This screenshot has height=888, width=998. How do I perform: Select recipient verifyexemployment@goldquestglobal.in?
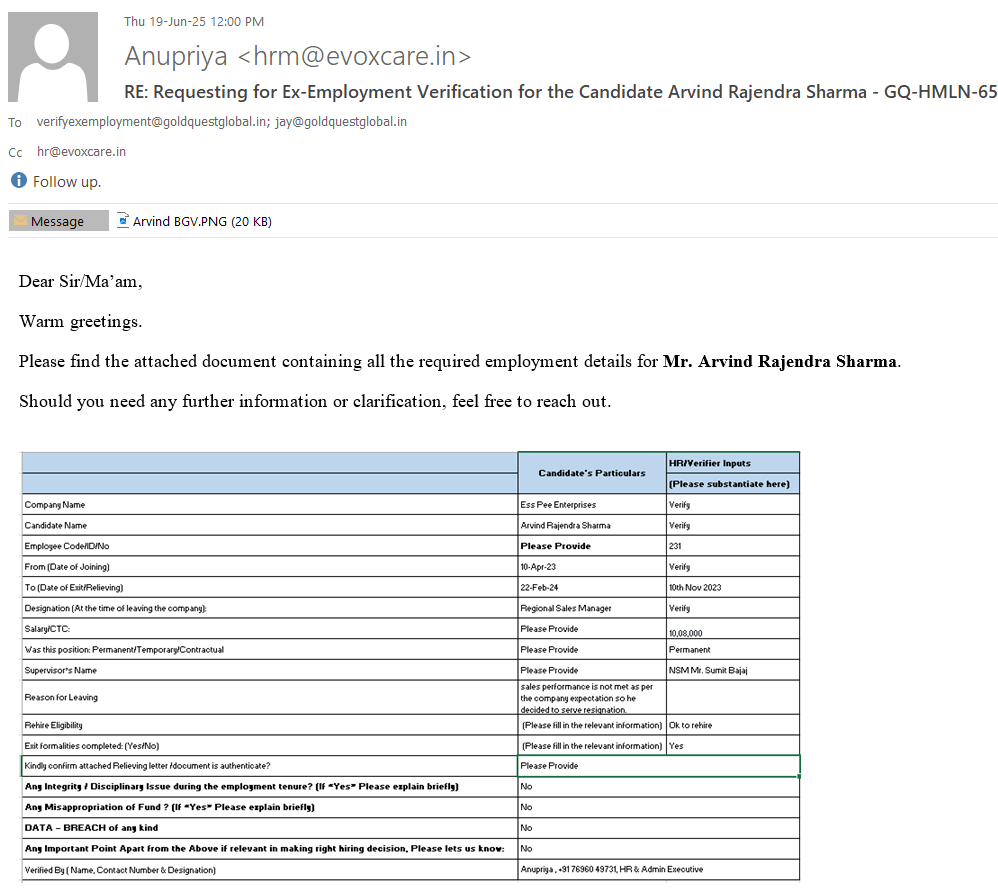point(151,122)
